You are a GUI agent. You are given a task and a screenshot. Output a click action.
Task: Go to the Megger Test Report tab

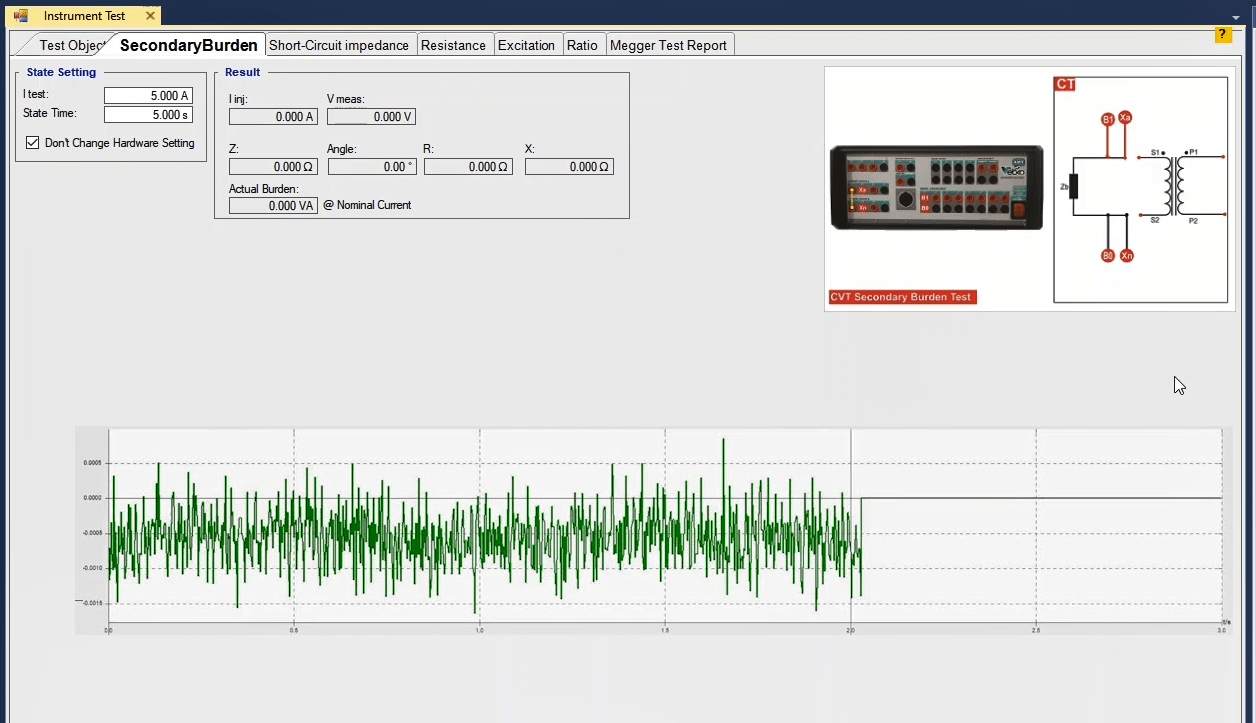(x=668, y=45)
